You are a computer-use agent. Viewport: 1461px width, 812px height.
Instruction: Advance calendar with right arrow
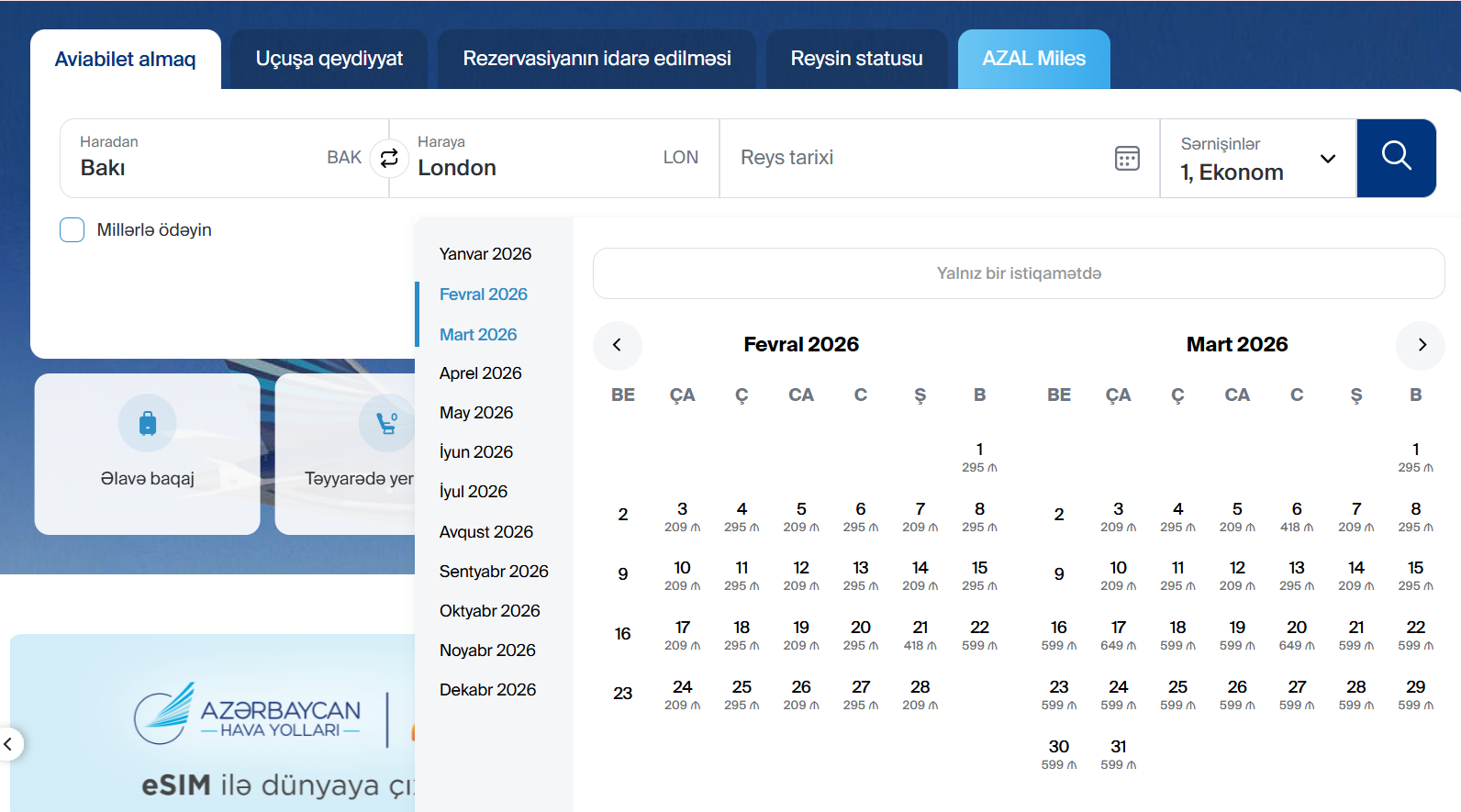1421,345
